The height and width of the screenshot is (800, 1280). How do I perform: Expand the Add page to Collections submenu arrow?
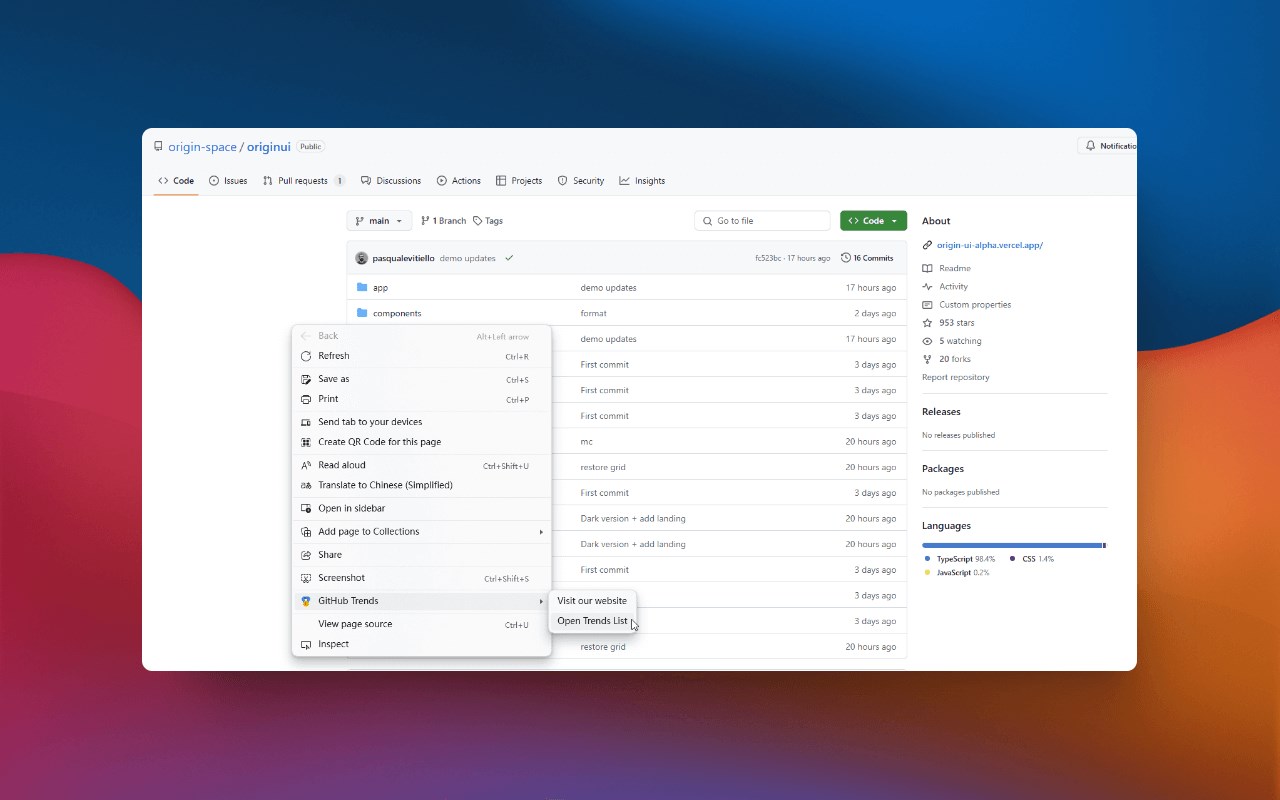click(x=541, y=532)
